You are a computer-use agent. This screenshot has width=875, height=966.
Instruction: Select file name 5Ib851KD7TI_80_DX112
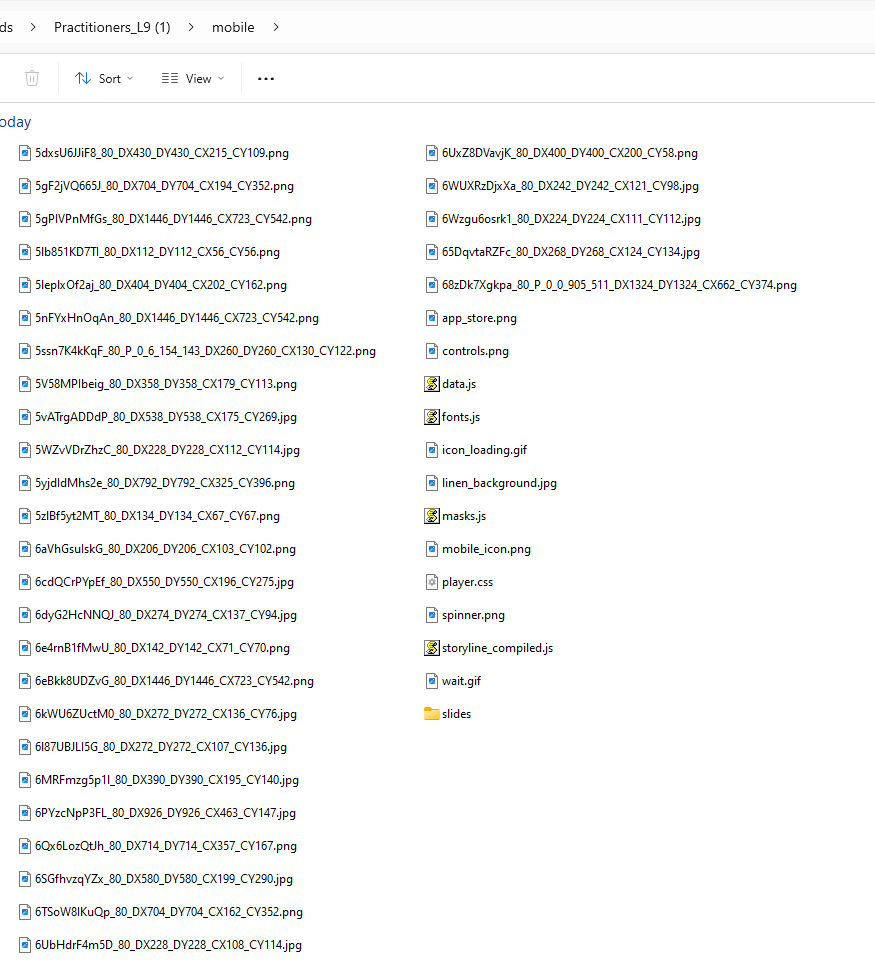pos(157,251)
